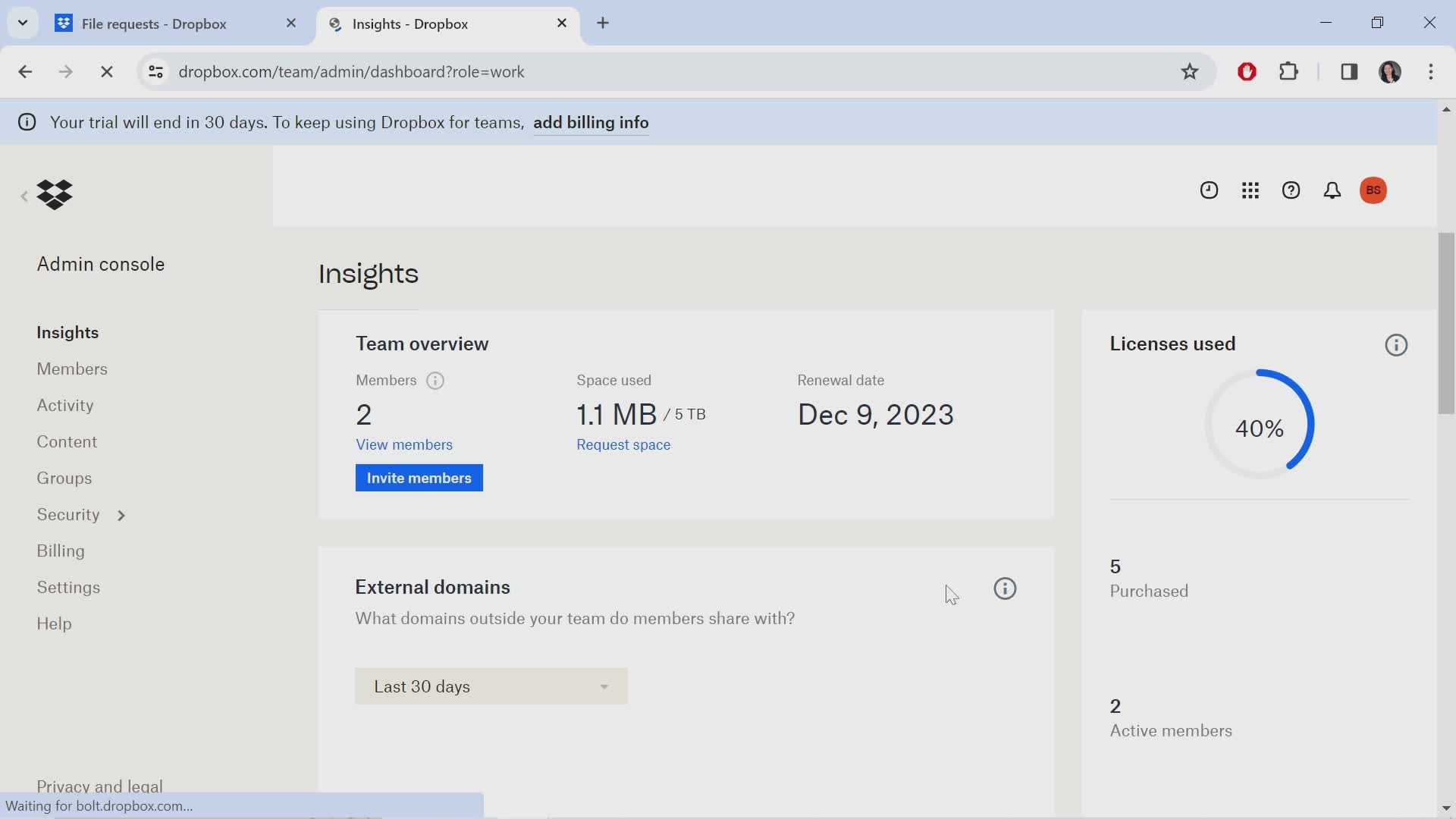Click the Members info icon

tap(436, 381)
